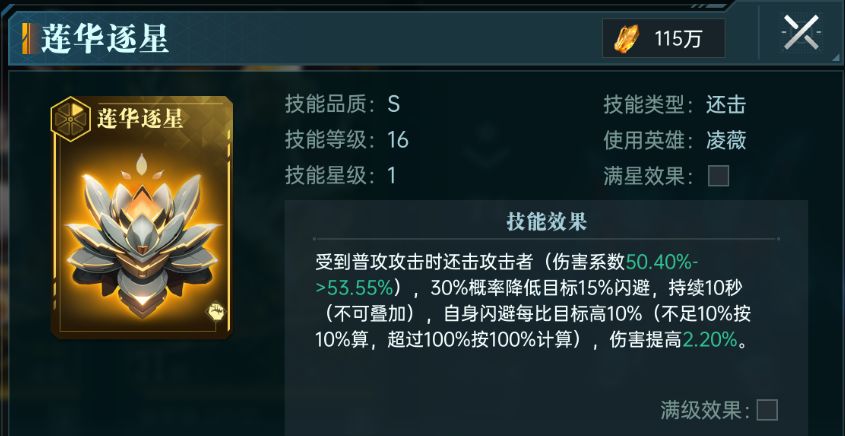Close the 莲华逐星 skill panel

(x=801, y=33)
